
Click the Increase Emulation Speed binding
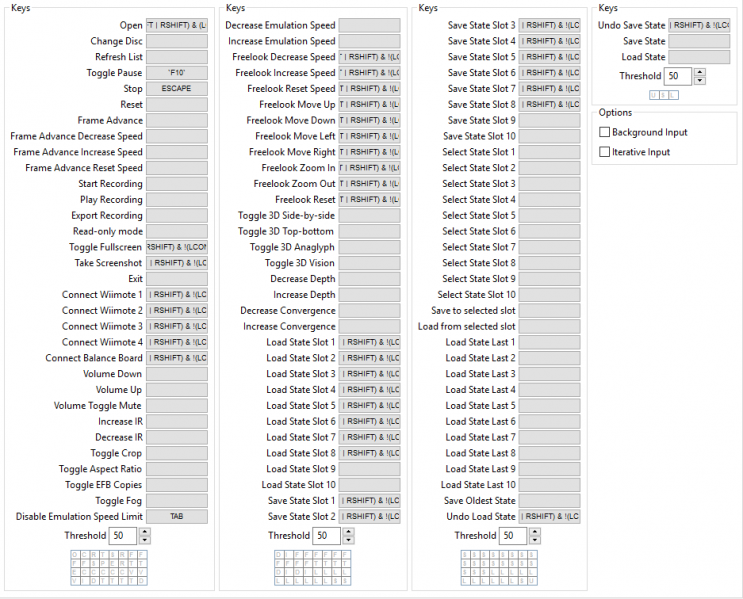[369, 41]
